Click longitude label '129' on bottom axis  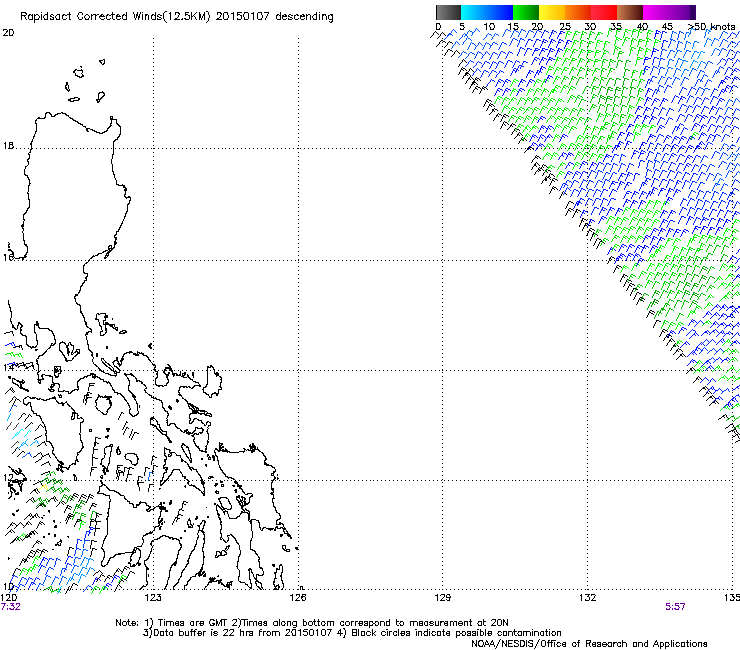tap(442, 597)
